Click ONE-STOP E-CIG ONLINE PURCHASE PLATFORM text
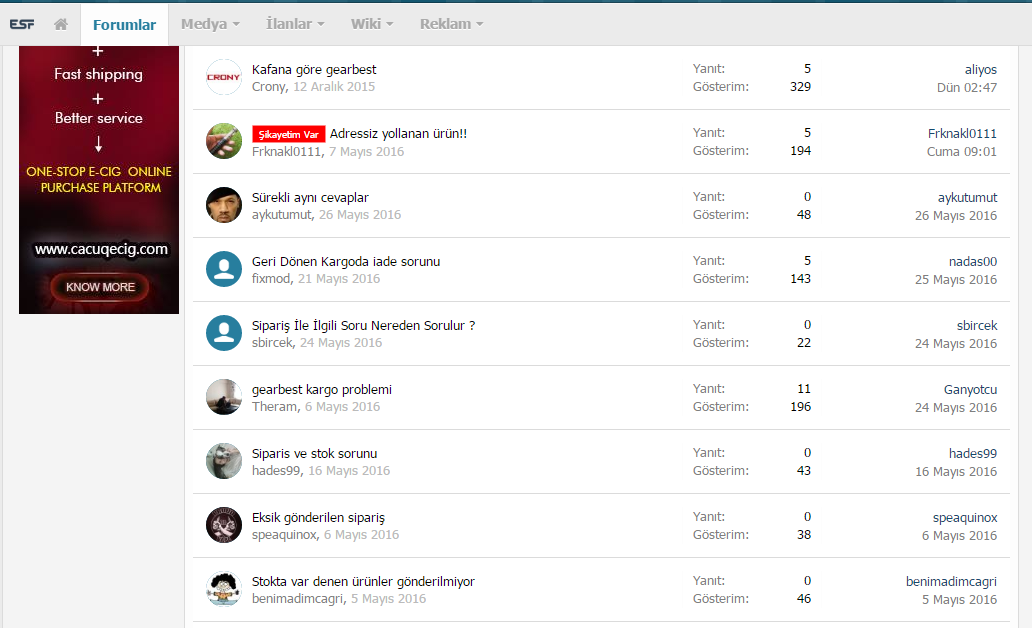1032x628 pixels. point(99,179)
